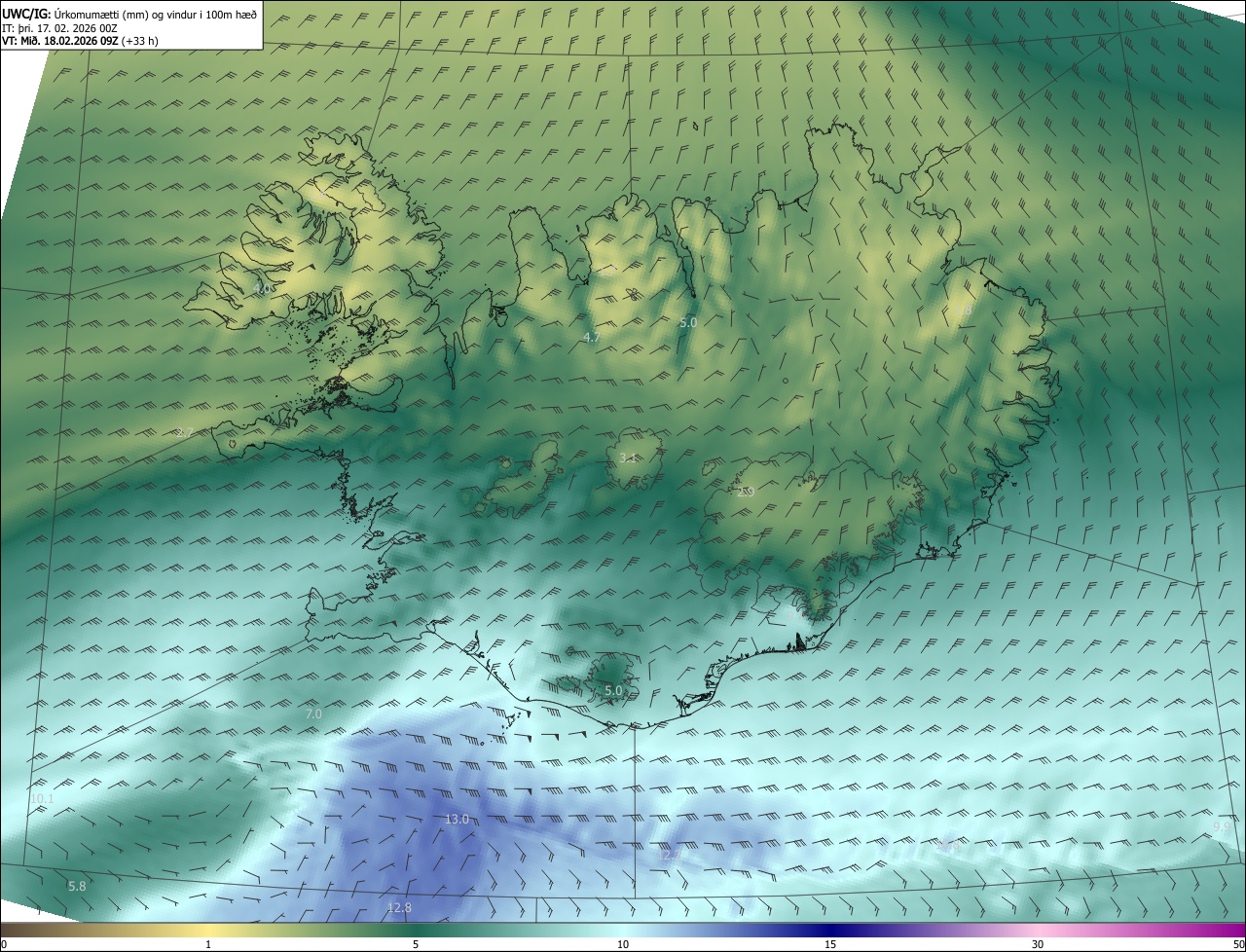Click the color bar tick label 30

pyautogui.click(x=1038, y=944)
